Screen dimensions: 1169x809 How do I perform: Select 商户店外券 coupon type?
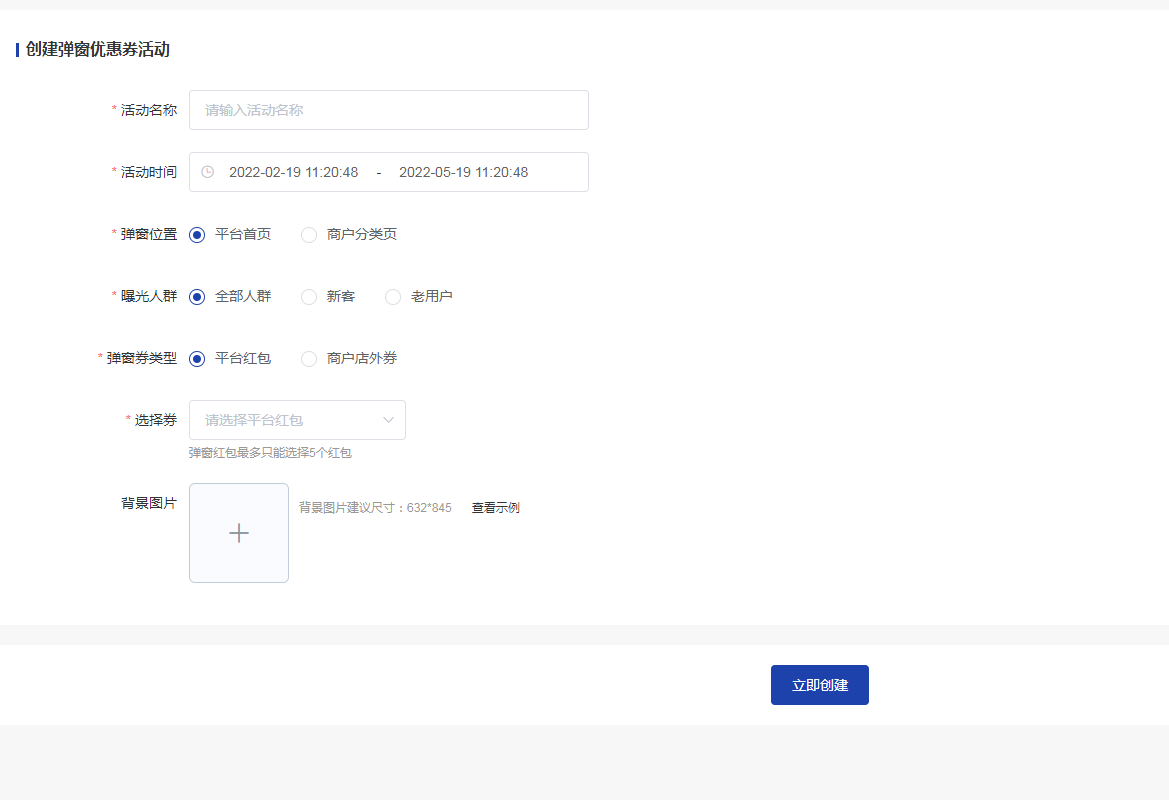click(309, 359)
